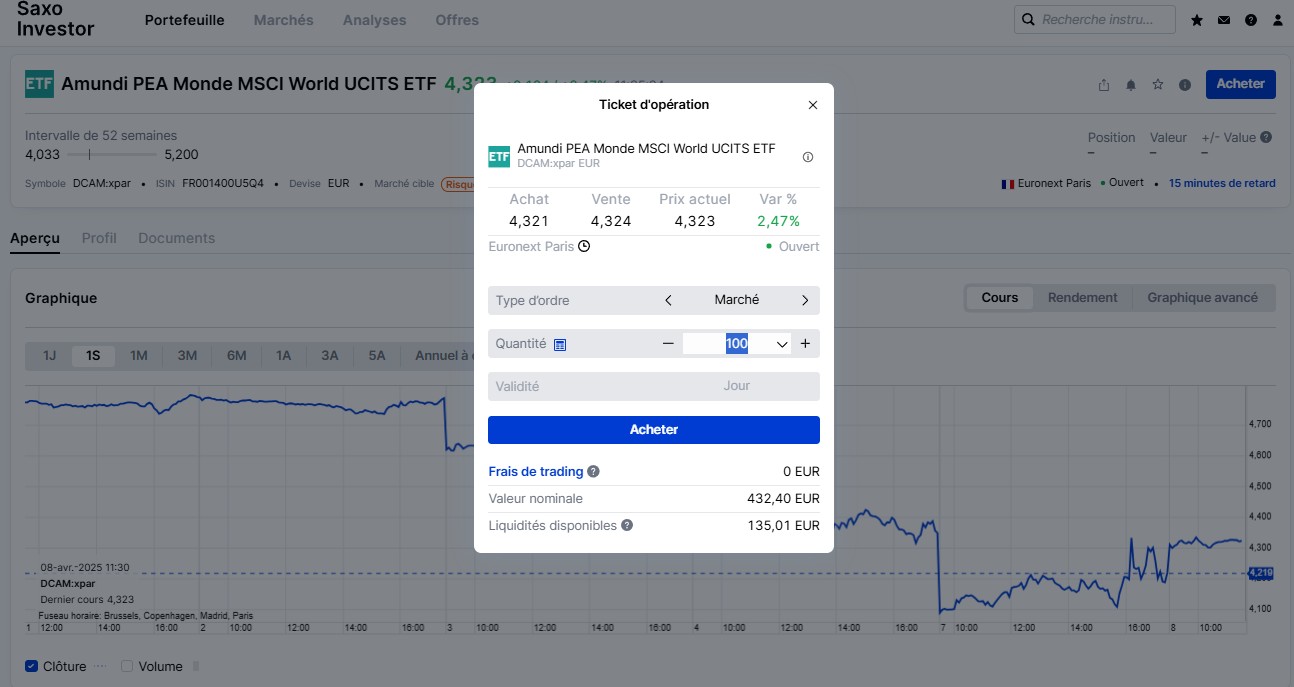Select the 6M chart range
The height and width of the screenshot is (687, 1294).
click(x=236, y=355)
